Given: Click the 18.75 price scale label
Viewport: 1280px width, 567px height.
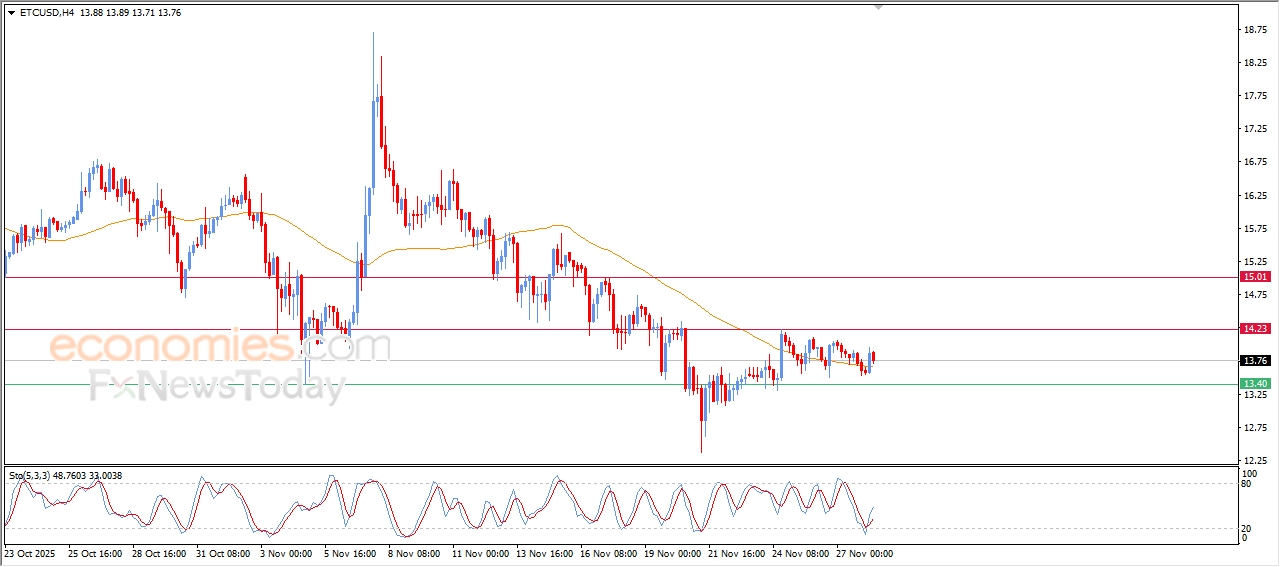Looking at the screenshot, I should (1253, 30).
